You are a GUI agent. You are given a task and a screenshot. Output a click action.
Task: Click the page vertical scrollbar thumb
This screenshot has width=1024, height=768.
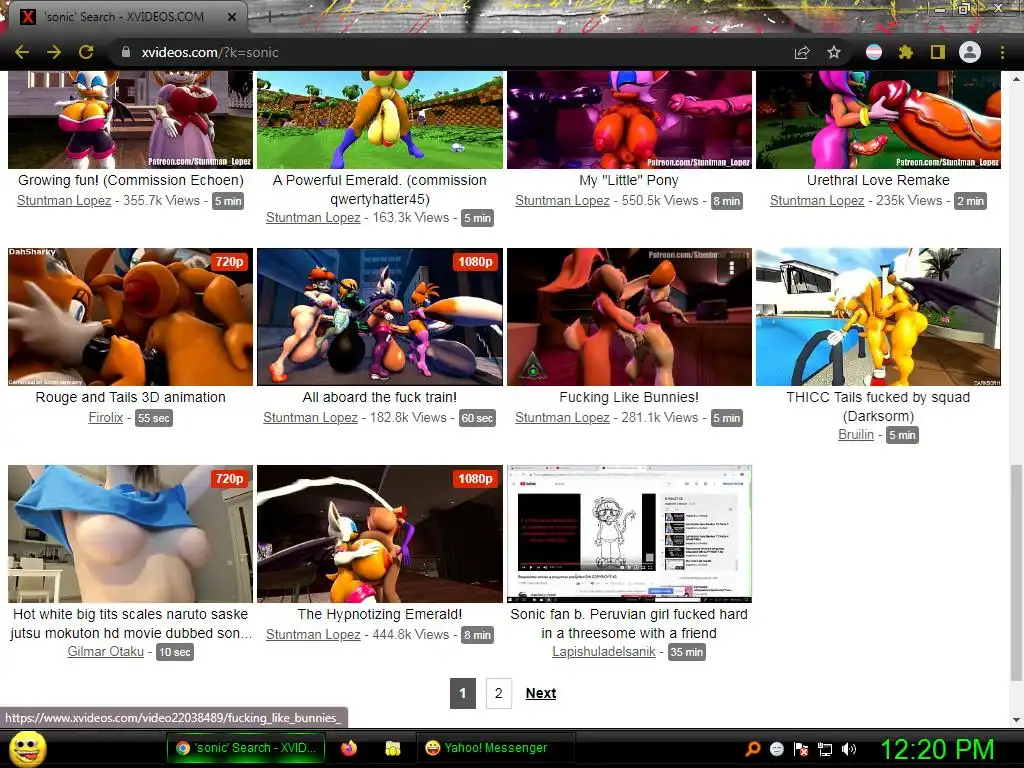coord(1016,571)
